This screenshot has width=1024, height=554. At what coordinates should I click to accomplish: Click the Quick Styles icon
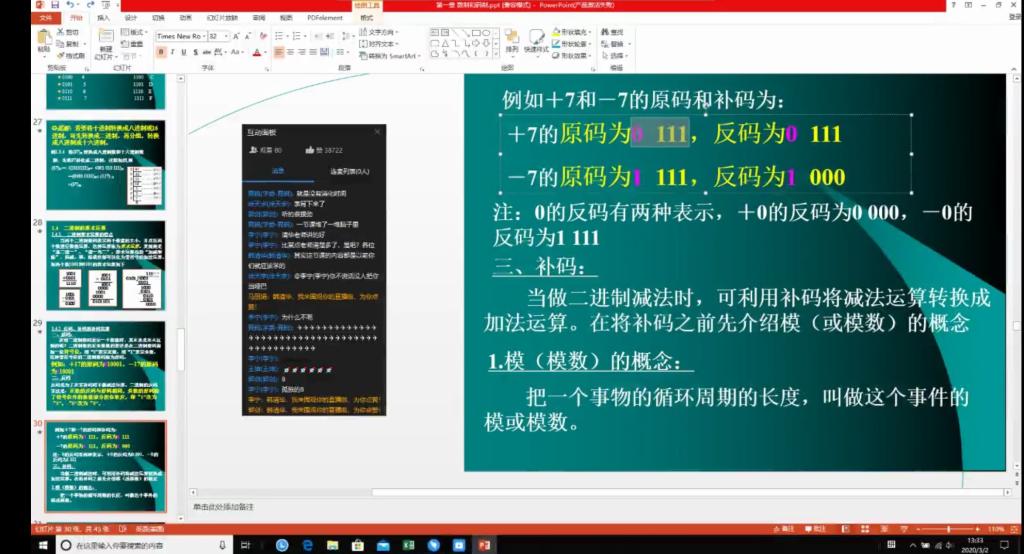536,40
